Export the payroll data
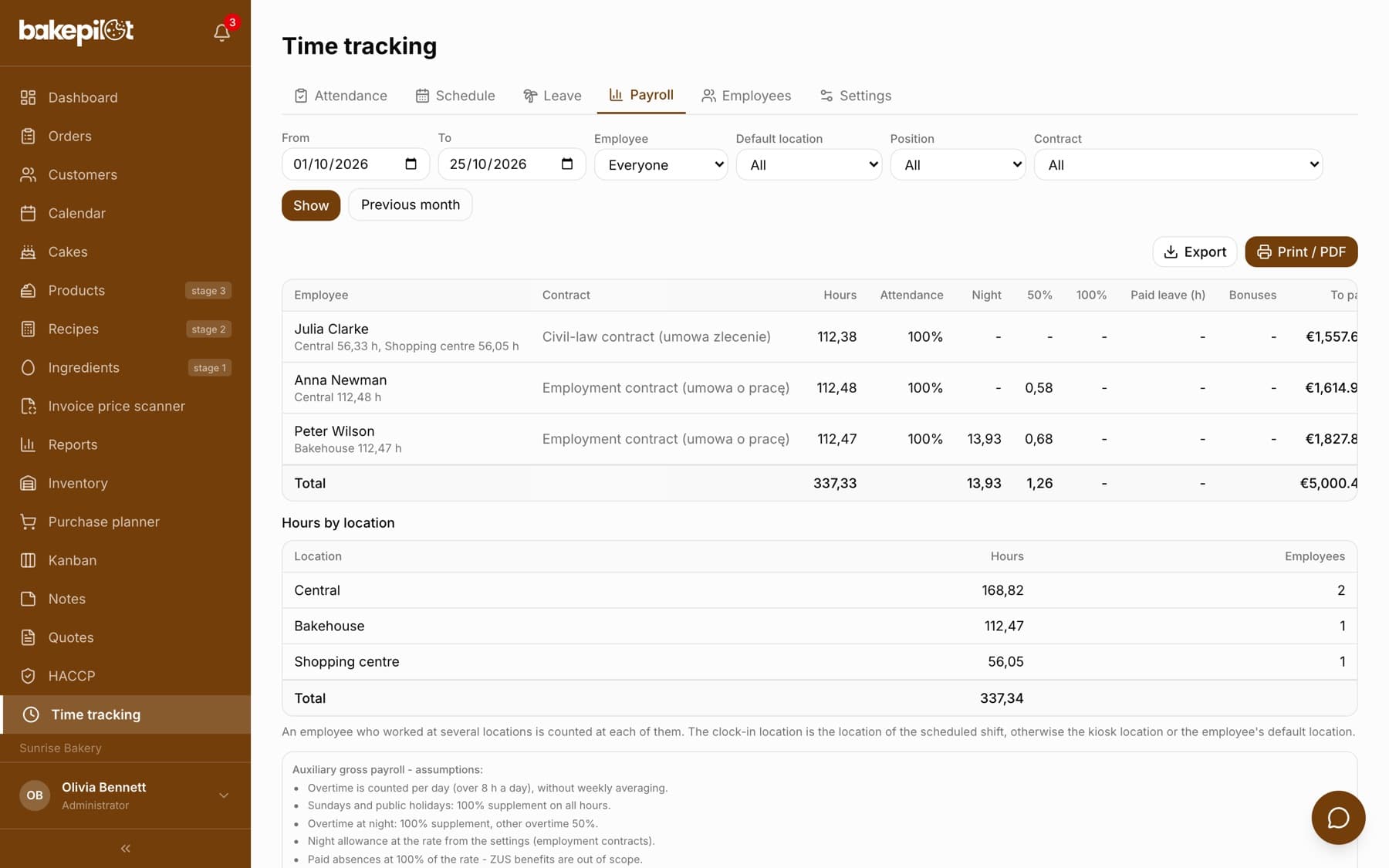This screenshot has width=1389, height=868. coord(1195,252)
